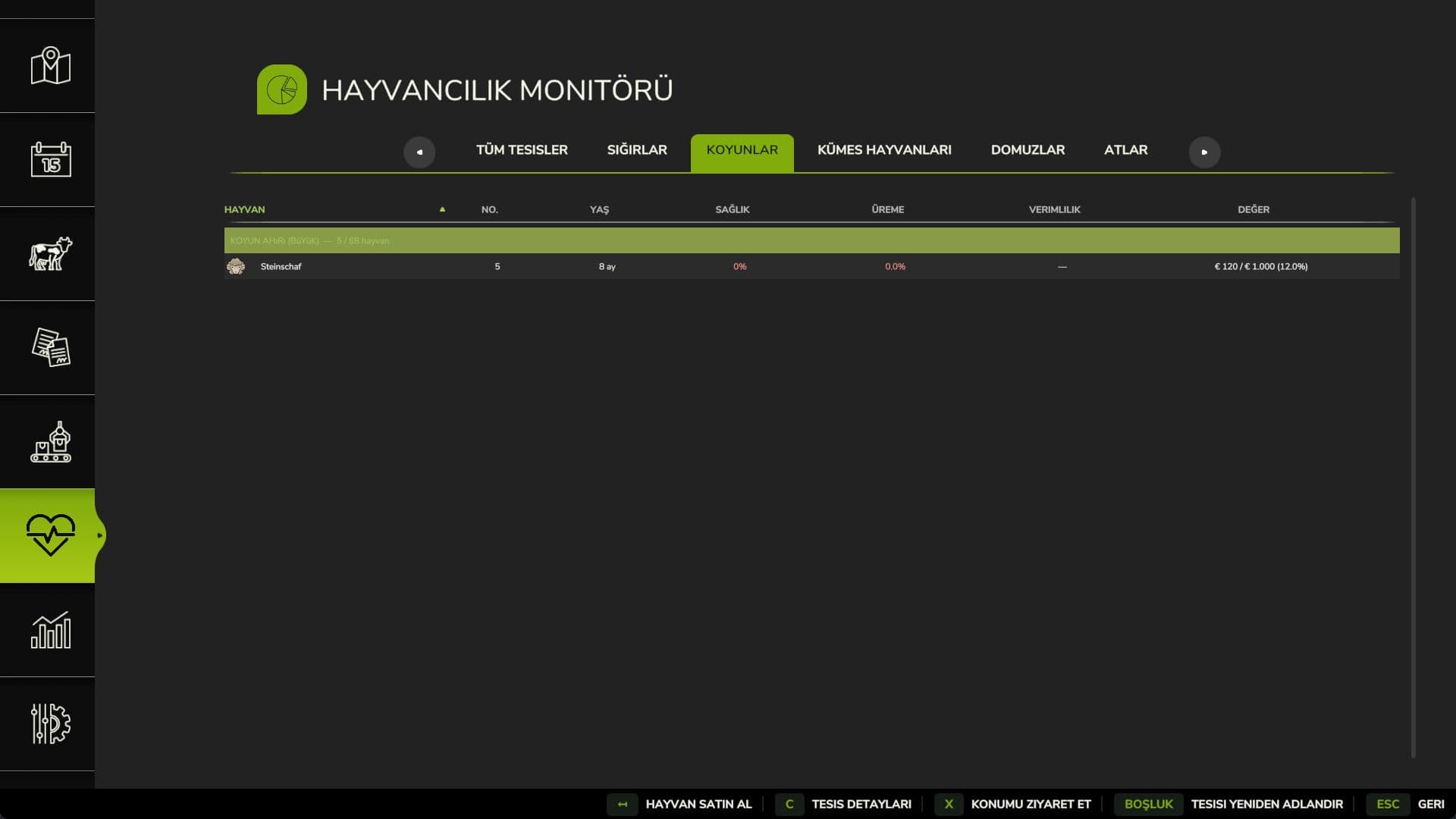The image size is (1456, 819).
Task: Click the green pie chart monitor icon
Action: (281, 89)
